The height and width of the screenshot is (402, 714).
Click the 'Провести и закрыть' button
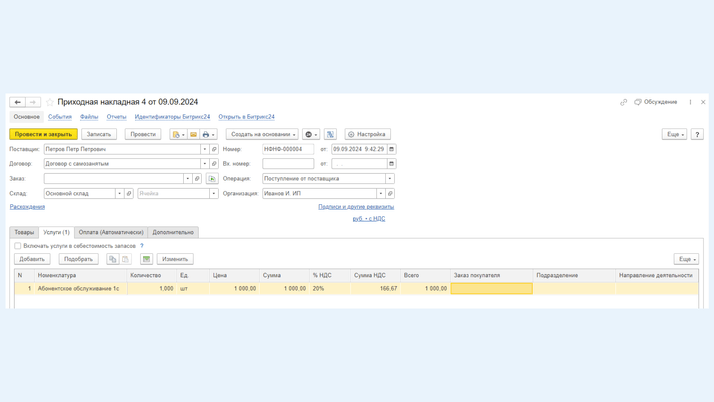pos(43,134)
